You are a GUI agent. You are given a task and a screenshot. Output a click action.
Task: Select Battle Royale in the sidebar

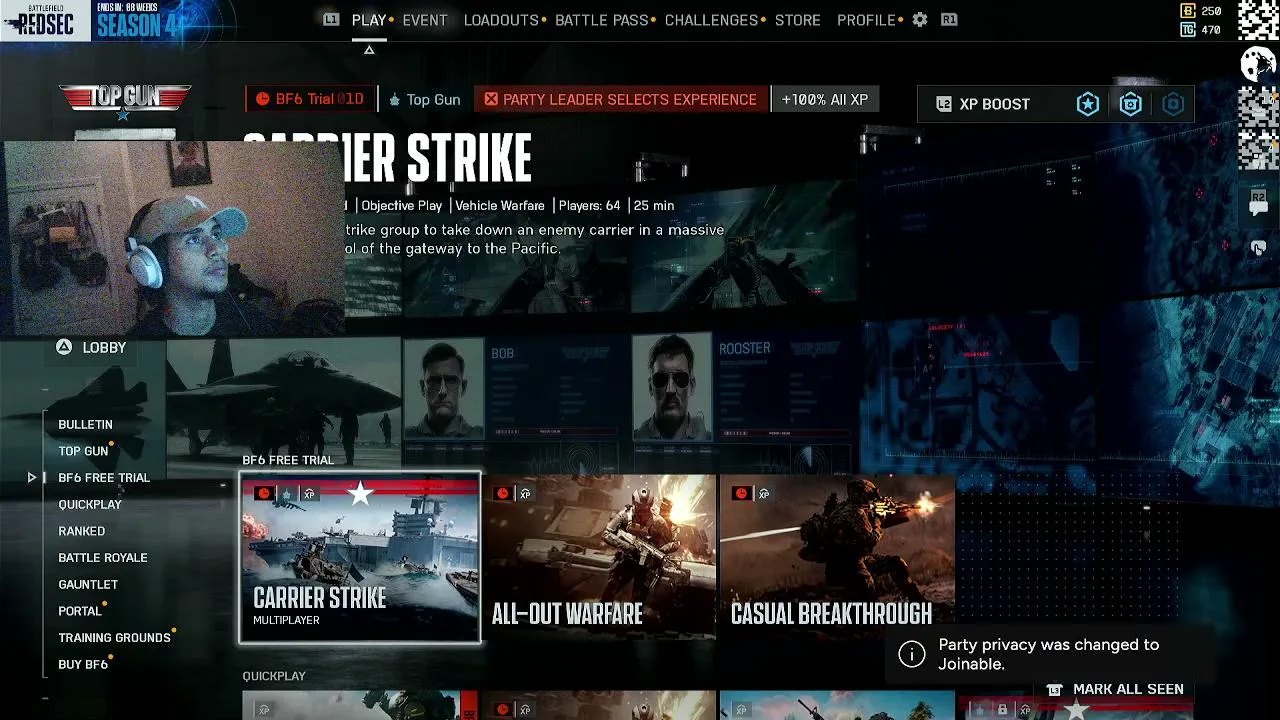pyautogui.click(x=103, y=558)
